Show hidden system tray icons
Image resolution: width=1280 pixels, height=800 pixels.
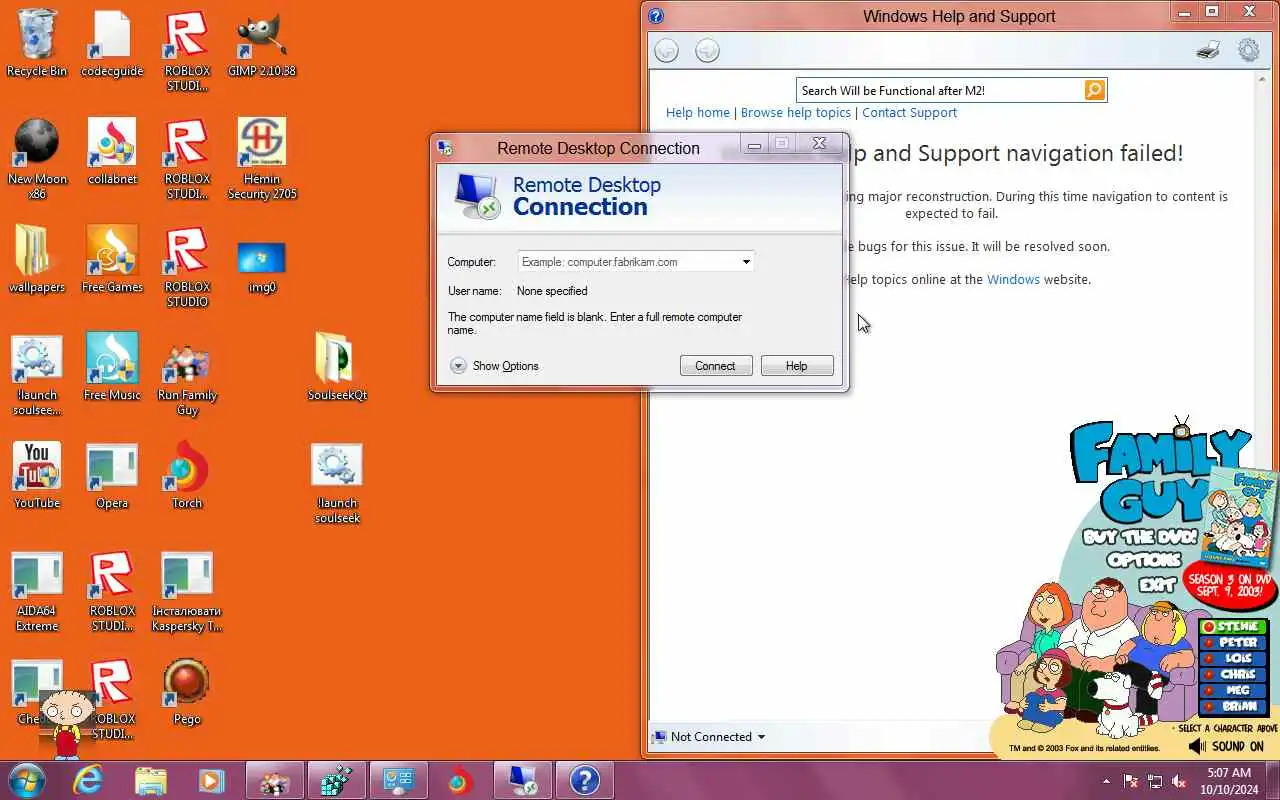[1106, 781]
